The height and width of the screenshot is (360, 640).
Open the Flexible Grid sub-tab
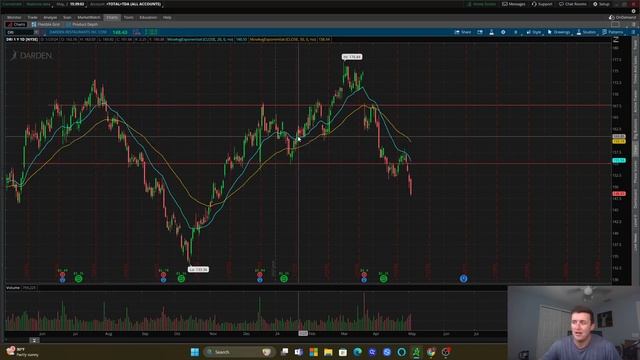46,24
